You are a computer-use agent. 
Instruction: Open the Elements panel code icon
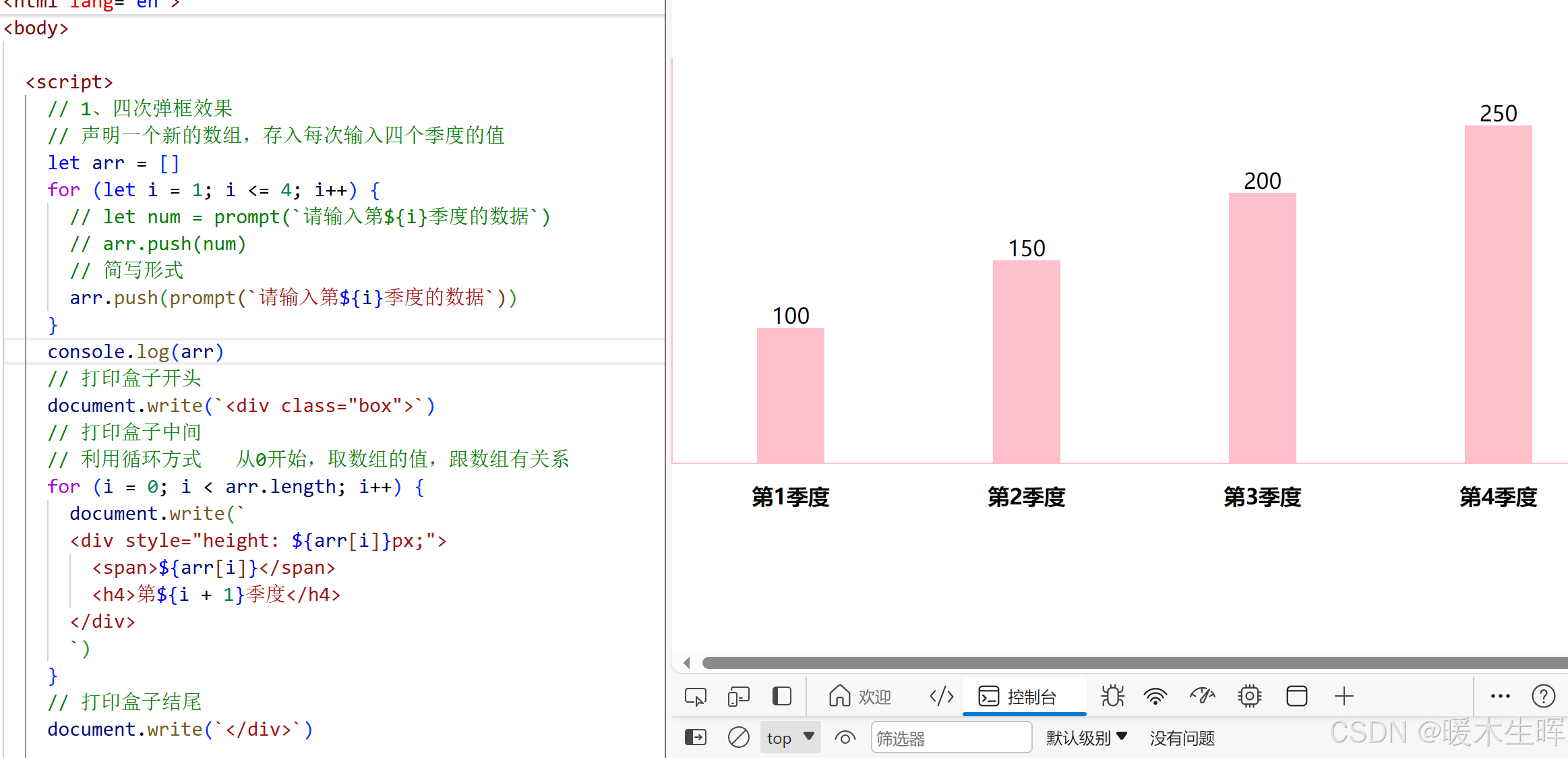click(941, 696)
